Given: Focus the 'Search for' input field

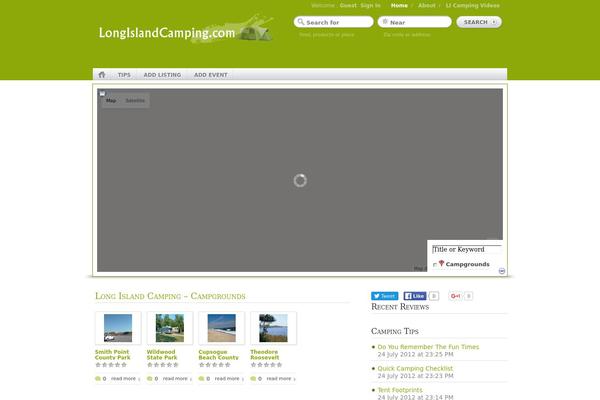Looking at the screenshot, I should click(333, 22).
